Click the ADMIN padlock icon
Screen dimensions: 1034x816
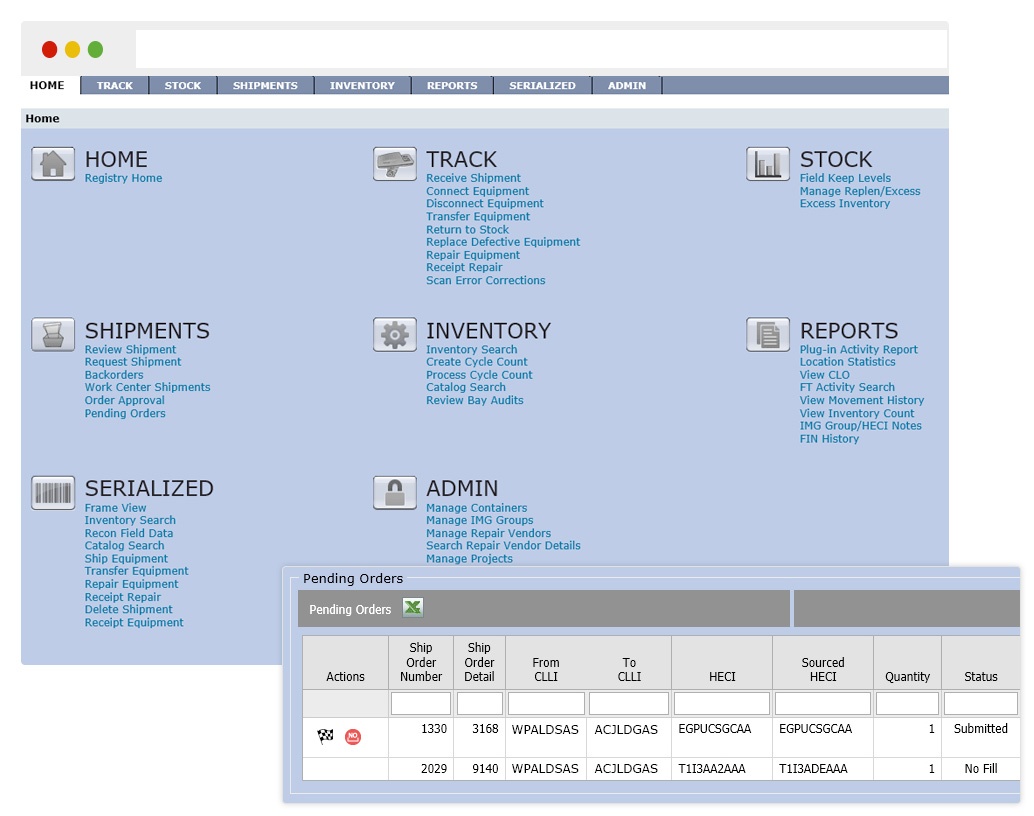point(394,493)
